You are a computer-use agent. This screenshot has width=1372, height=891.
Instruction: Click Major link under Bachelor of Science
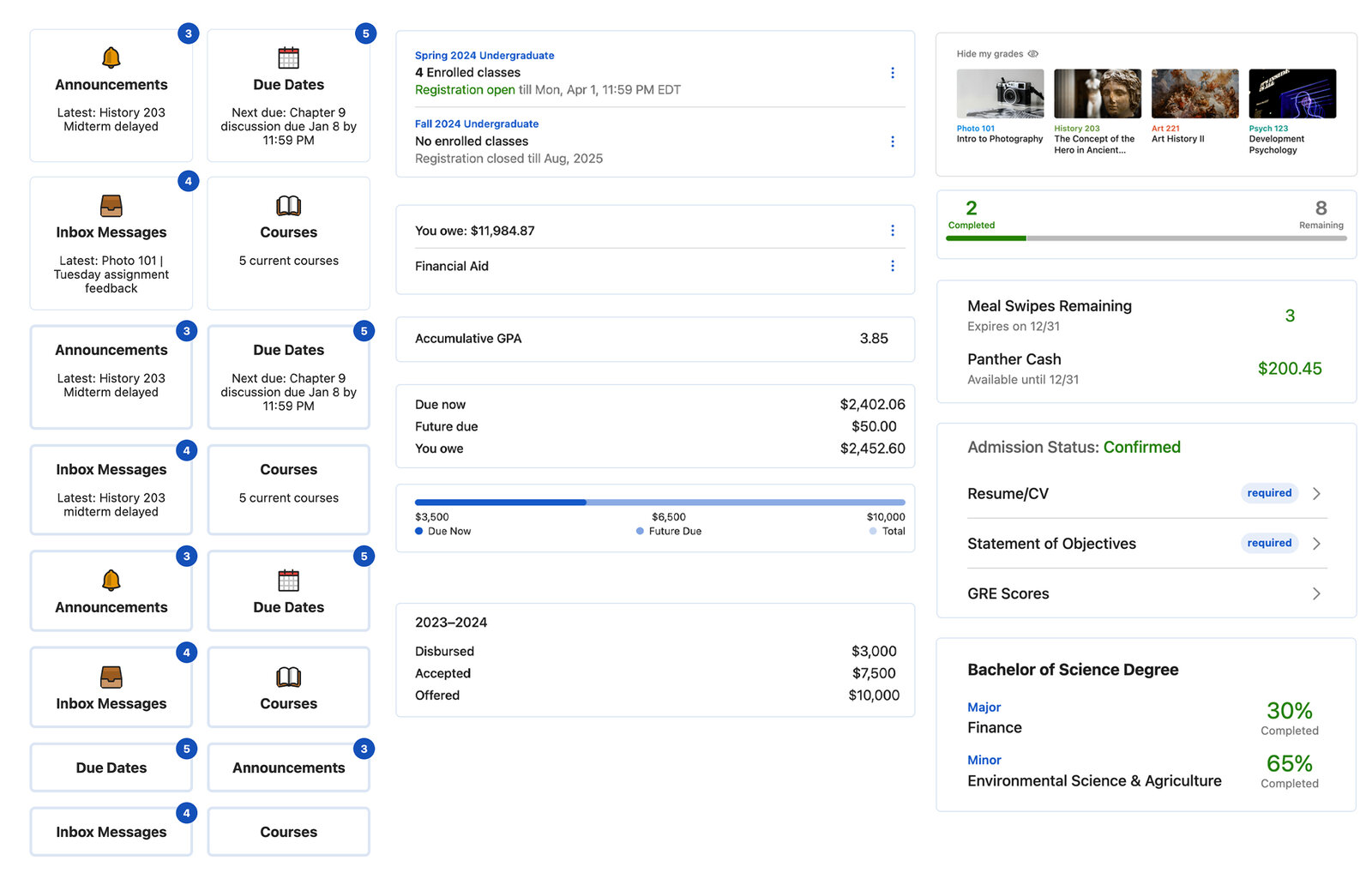click(x=984, y=707)
